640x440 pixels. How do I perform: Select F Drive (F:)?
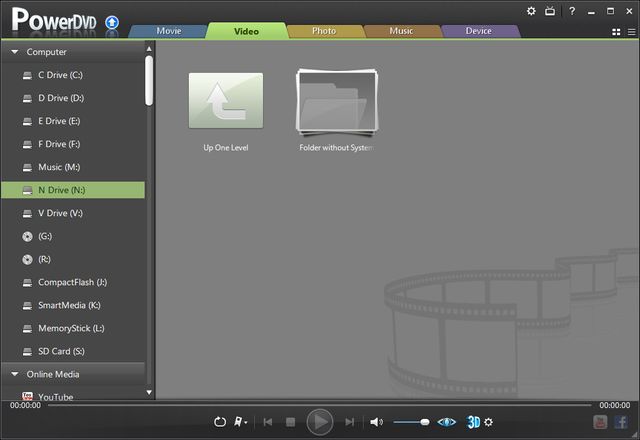pyautogui.click(x=73, y=144)
